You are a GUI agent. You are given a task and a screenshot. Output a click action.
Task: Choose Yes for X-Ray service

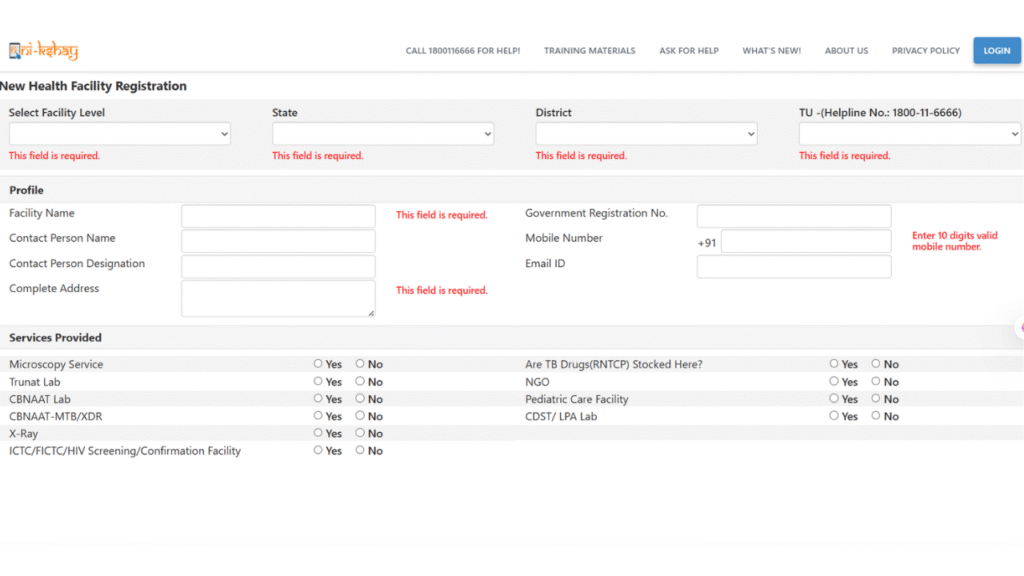(319, 433)
